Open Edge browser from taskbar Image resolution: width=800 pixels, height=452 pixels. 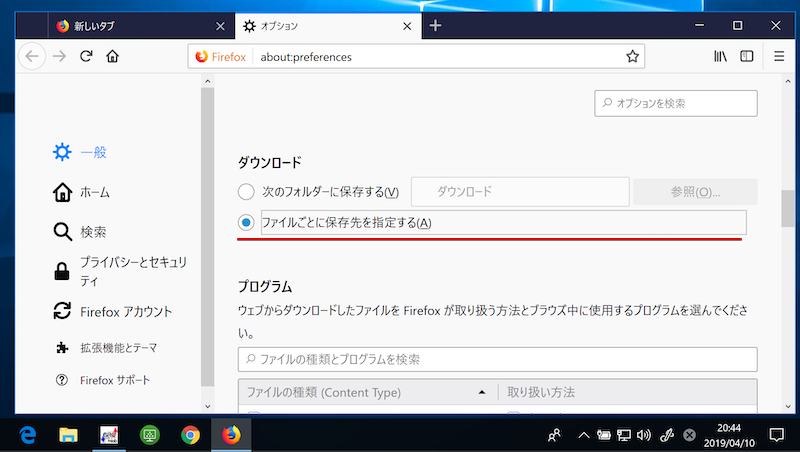(28, 435)
